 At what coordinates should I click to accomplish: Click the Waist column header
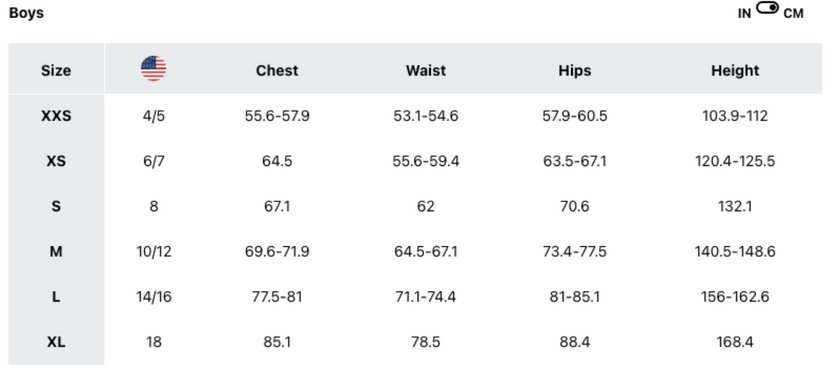(426, 71)
